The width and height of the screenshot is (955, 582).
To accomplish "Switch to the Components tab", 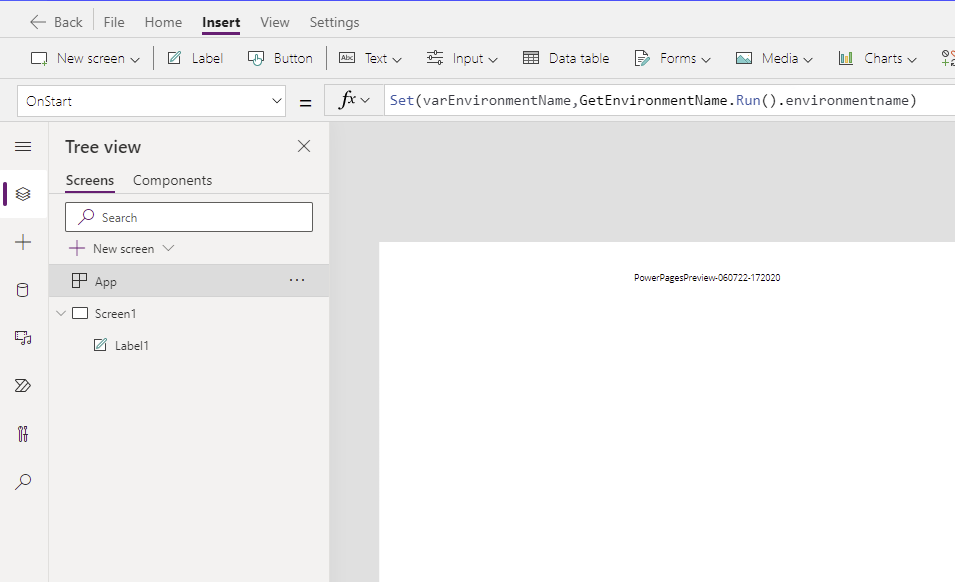I will coord(172,181).
